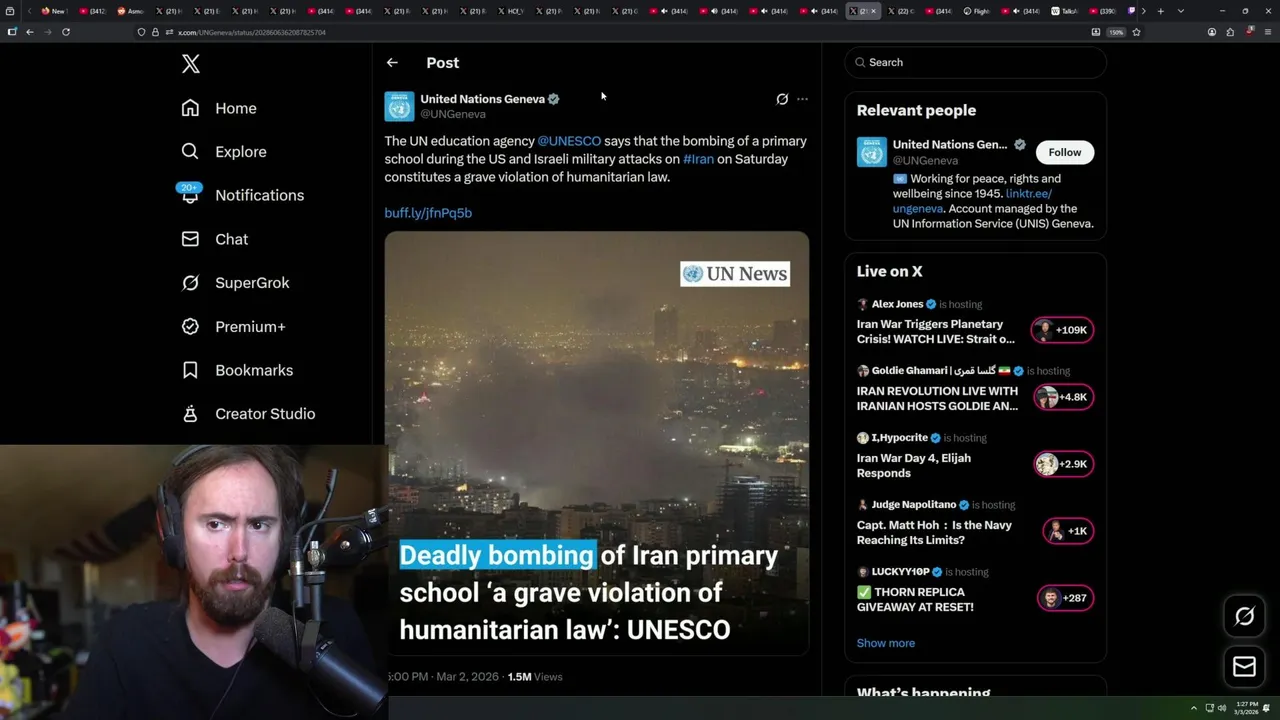Screen dimensions: 1280x720
Task: Open the UN News image thumbnail
Action: coord(597,443)
